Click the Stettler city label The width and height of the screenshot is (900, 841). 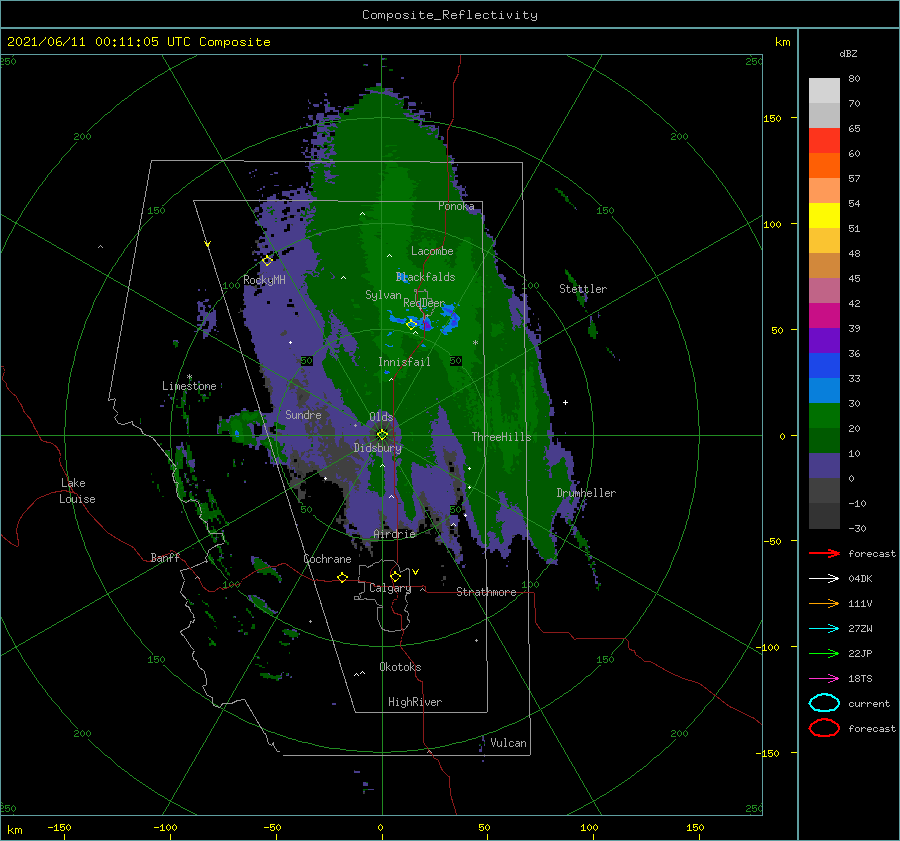pyautogui.click(x=583, y=289)
